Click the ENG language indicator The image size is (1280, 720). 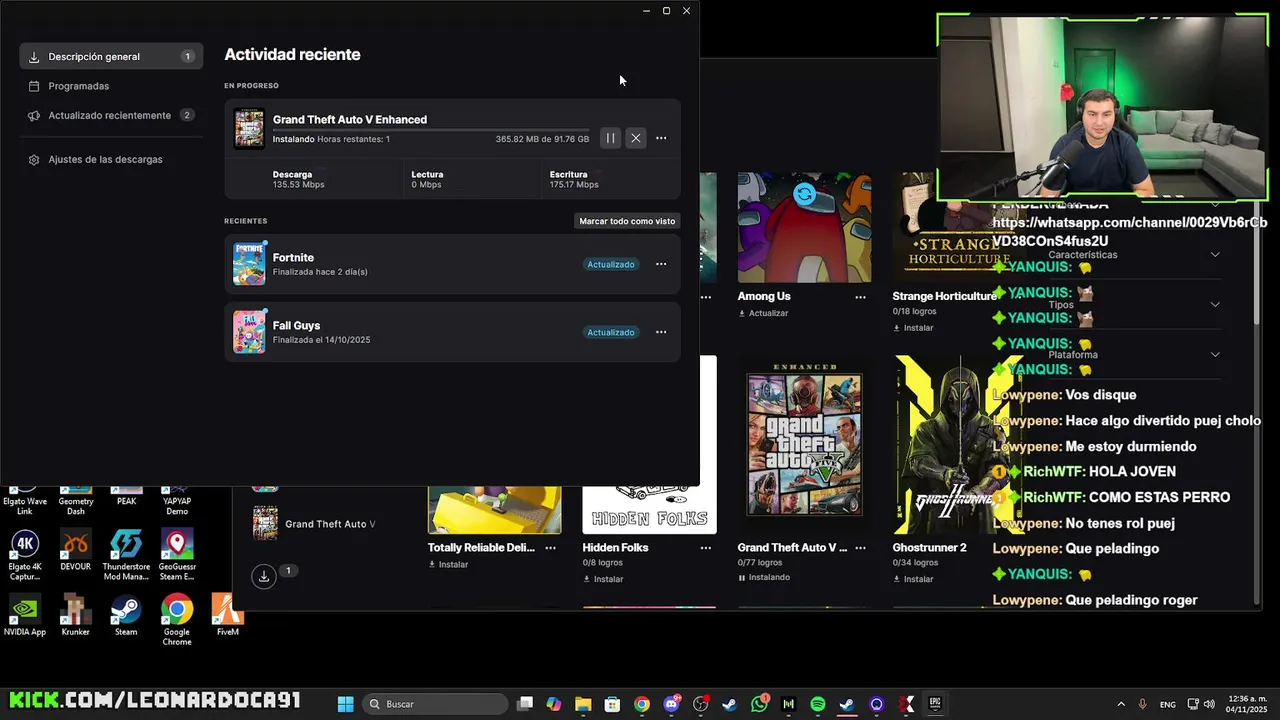click(1167, 704)
